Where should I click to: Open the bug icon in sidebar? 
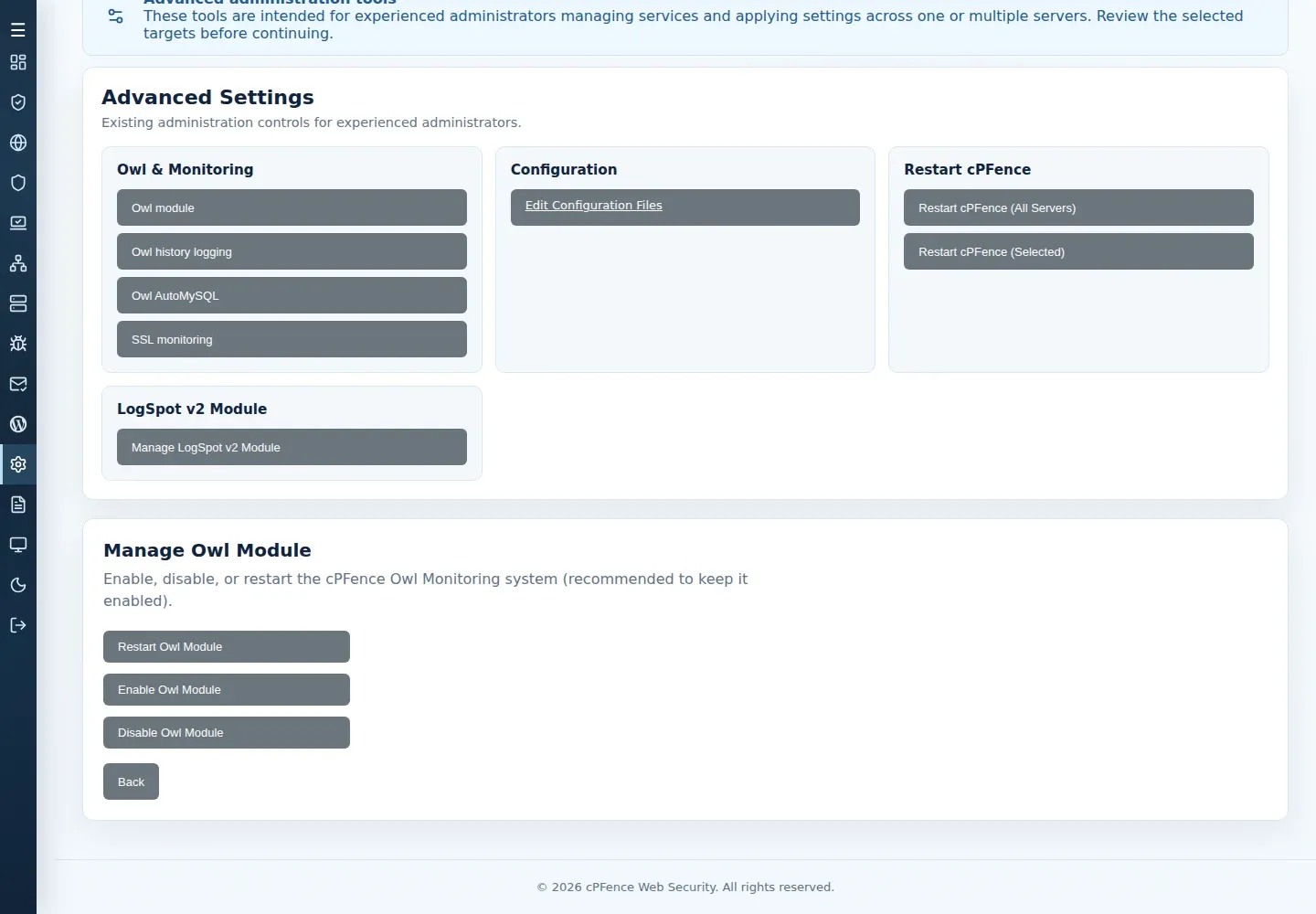pos(18,344)
